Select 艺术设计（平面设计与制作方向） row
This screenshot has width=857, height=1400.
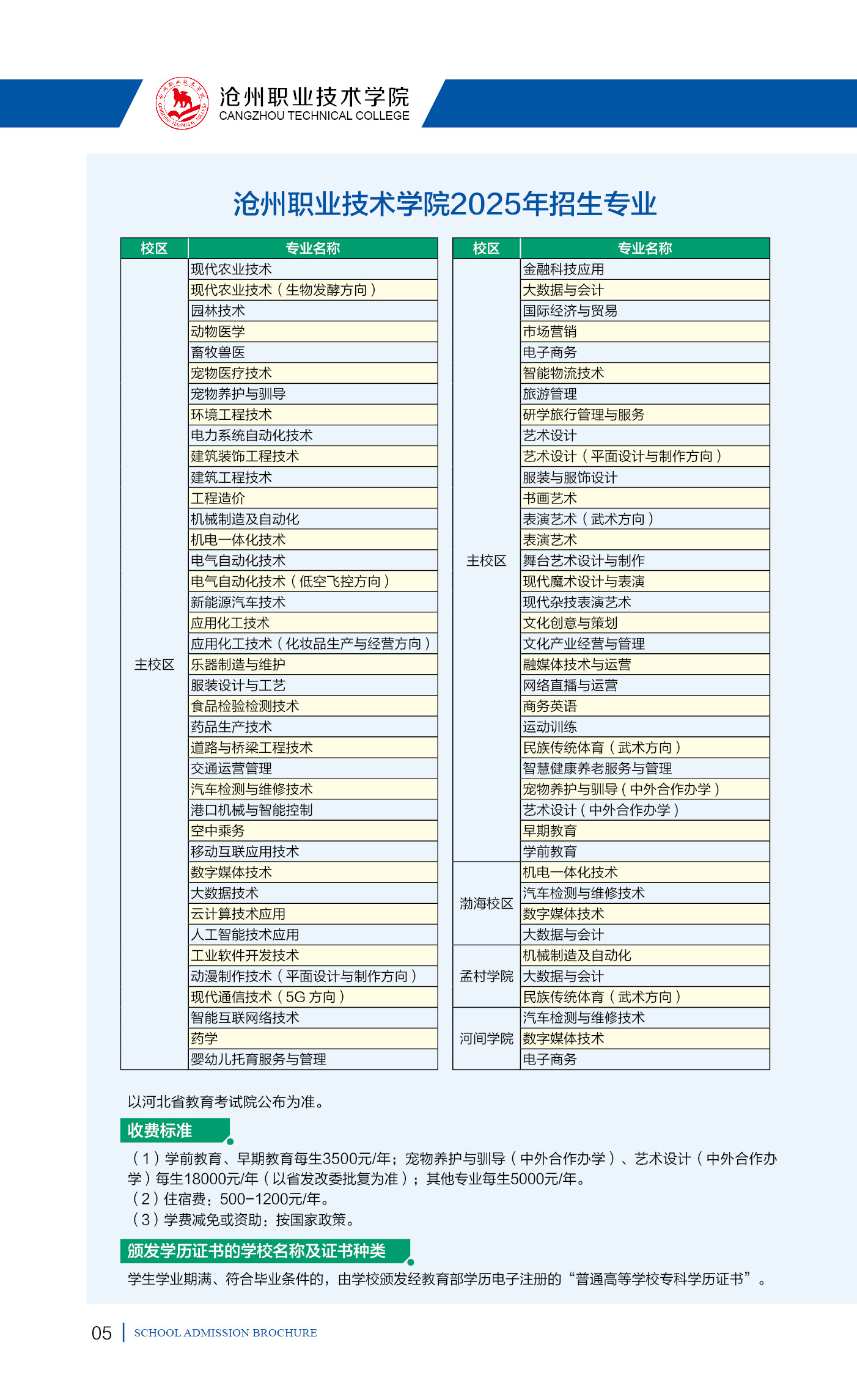[645, 456]
